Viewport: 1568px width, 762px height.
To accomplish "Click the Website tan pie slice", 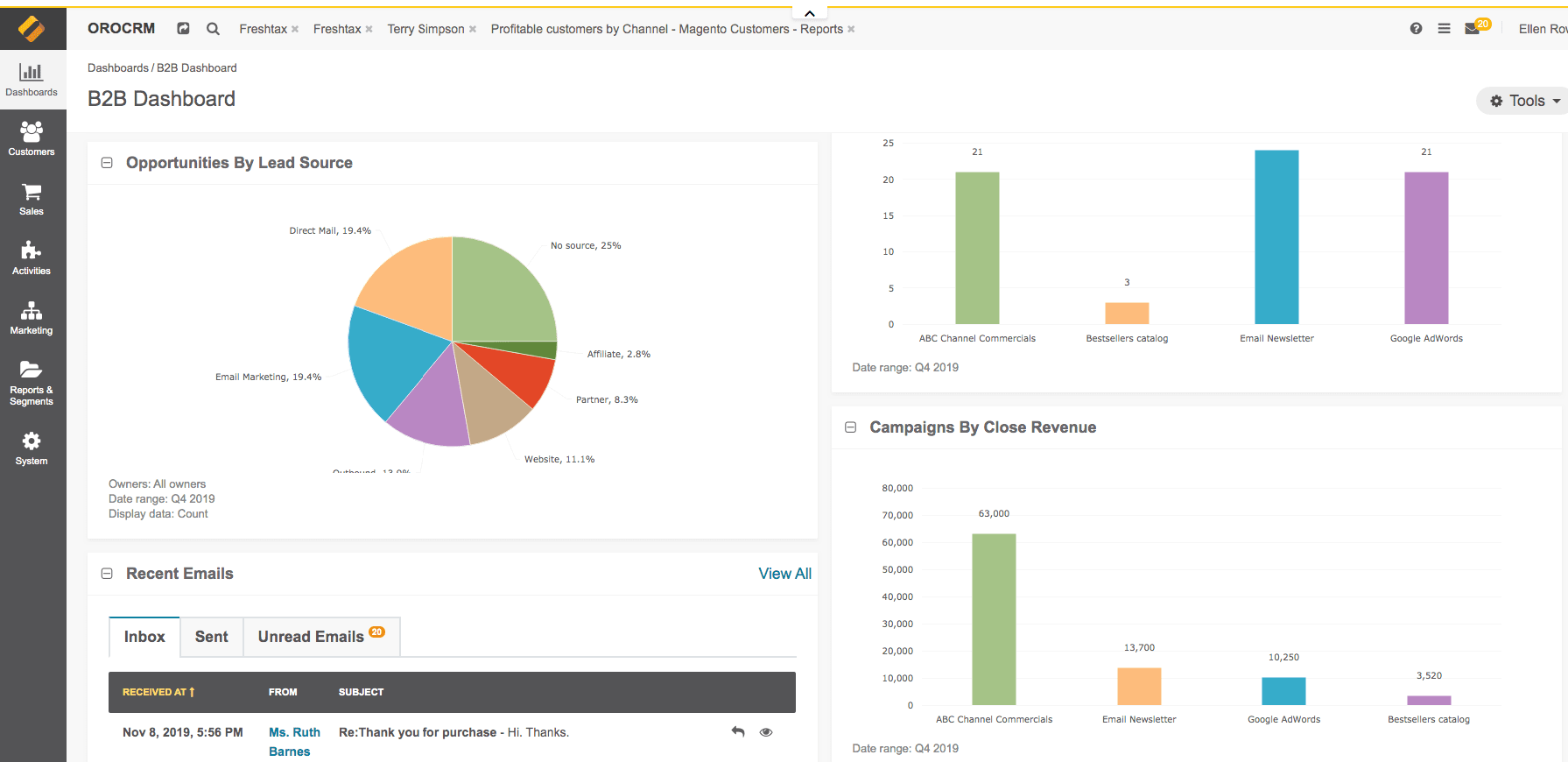I will click(x=488, y=402).
